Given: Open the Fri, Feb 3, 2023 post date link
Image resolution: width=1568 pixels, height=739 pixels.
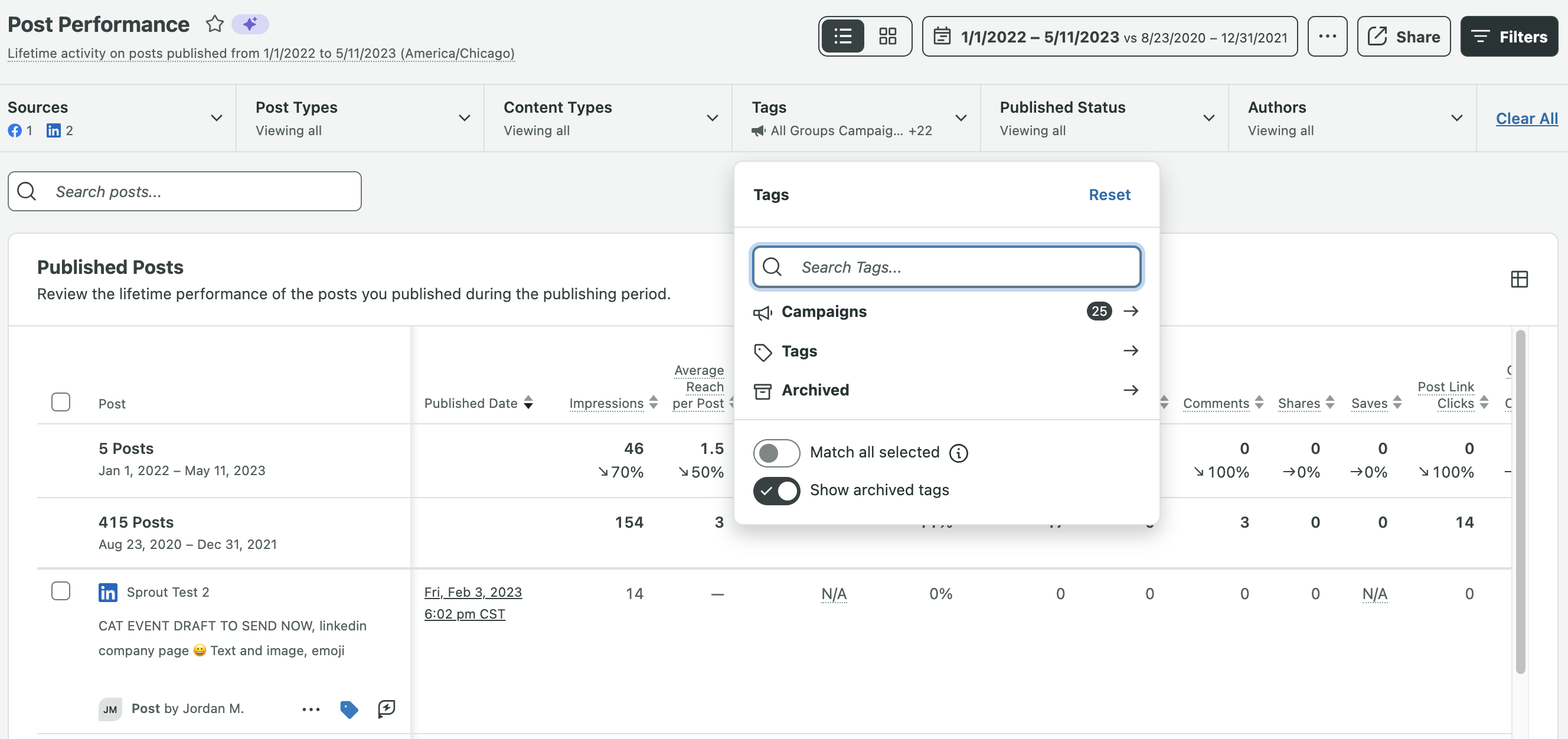Looking at the screenshot, I should (x=473, y=603).
